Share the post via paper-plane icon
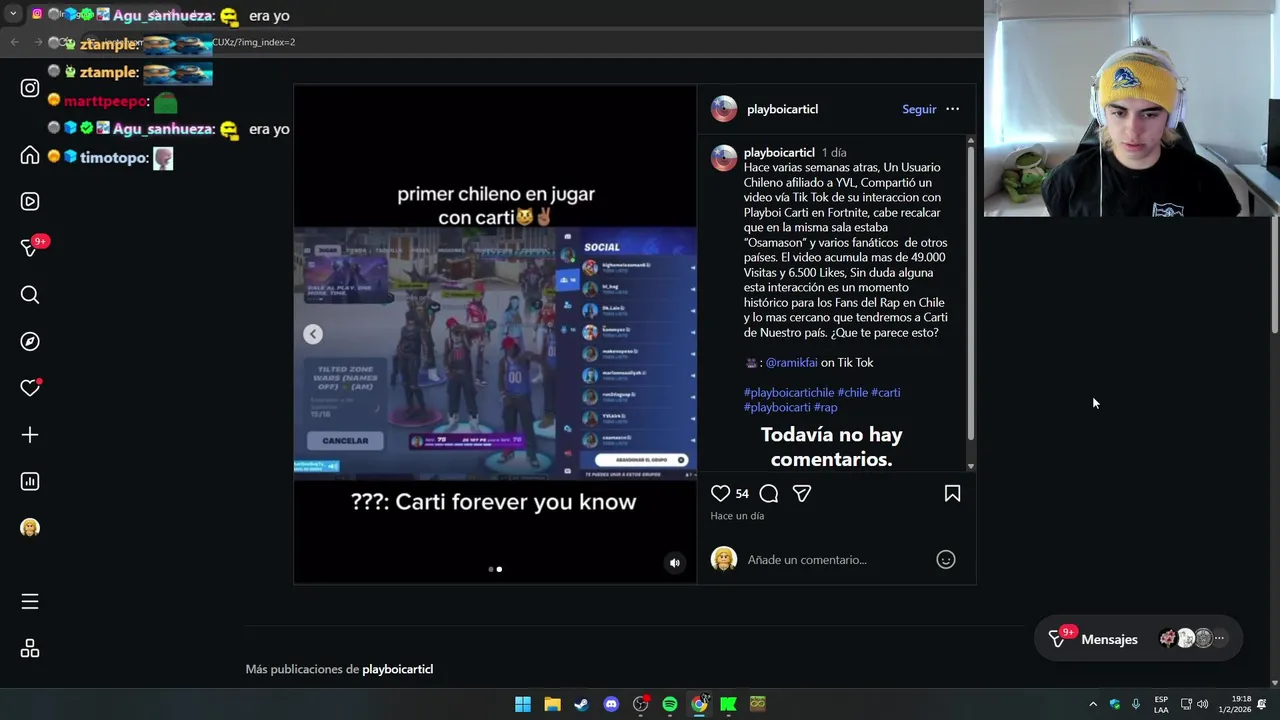Viewport: 1280px width, 720px height. click(801, 493)
